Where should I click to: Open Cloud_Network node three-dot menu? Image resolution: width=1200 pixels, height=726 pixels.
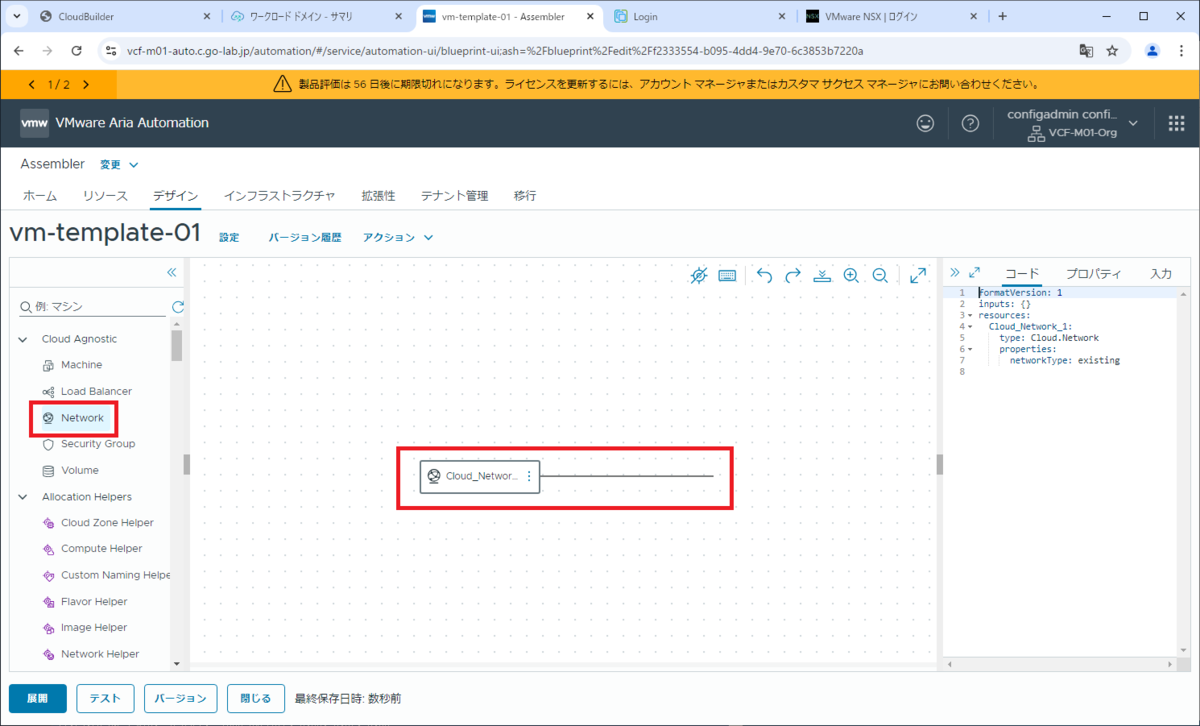pos(529,477)
